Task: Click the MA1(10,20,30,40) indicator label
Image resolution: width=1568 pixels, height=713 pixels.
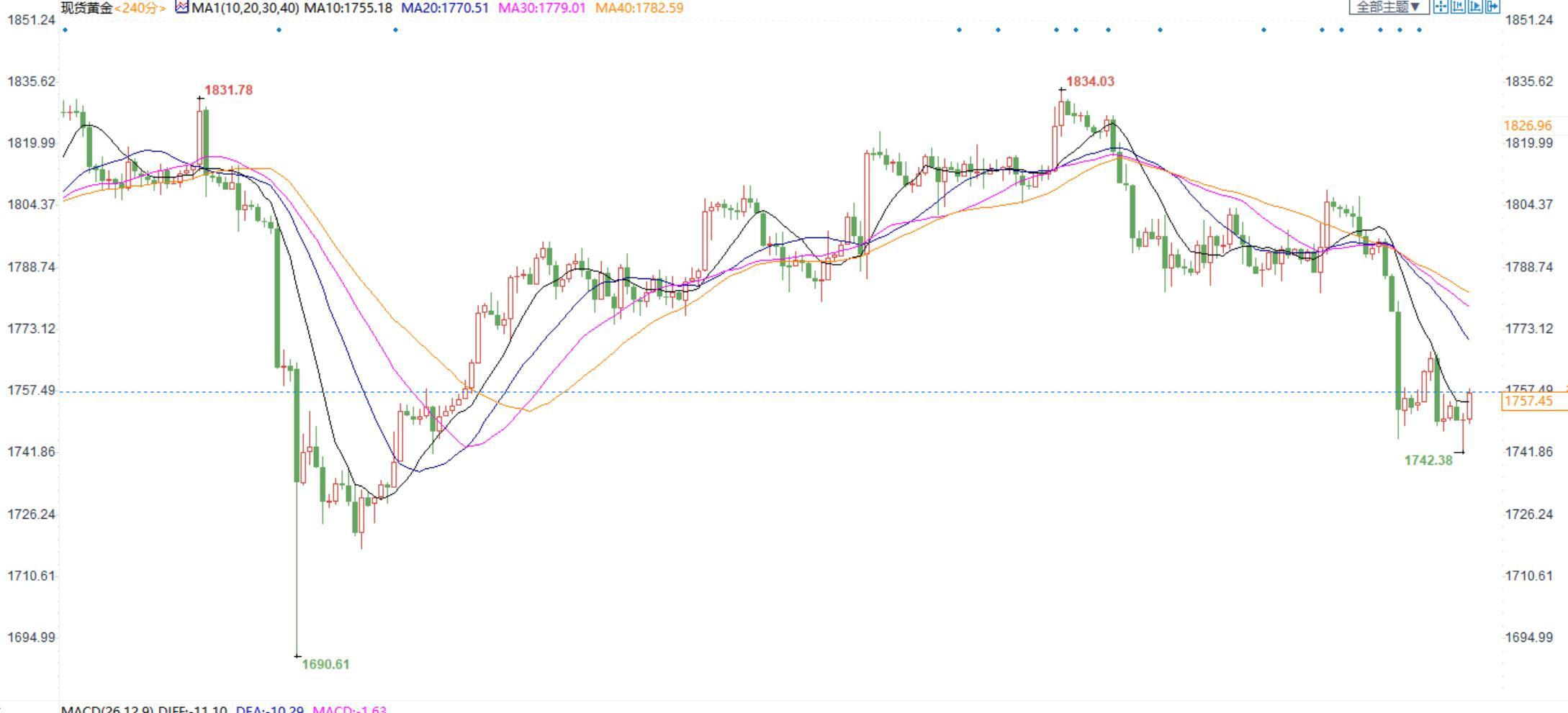Action: pos(245,9)
